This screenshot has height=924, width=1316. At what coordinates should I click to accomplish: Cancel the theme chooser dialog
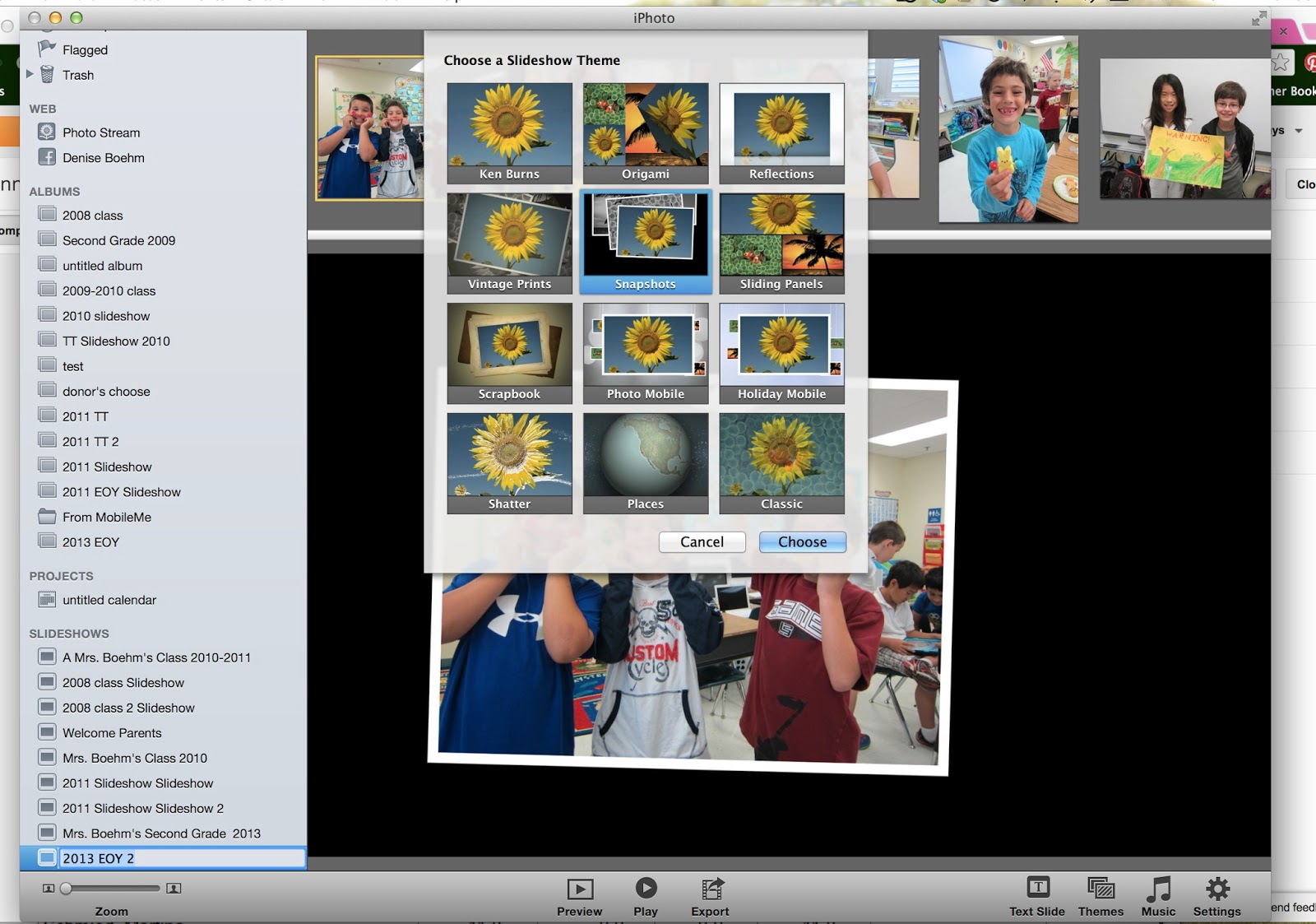coord(702,541)
